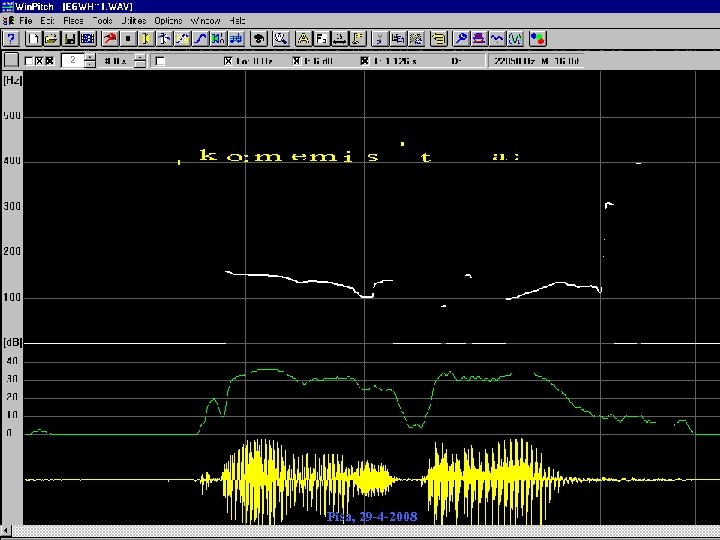The height and width of the screenshot is (540, 720).
Task: Click the dotted spectrogram pattern icon
Action: tap(416, 39)
